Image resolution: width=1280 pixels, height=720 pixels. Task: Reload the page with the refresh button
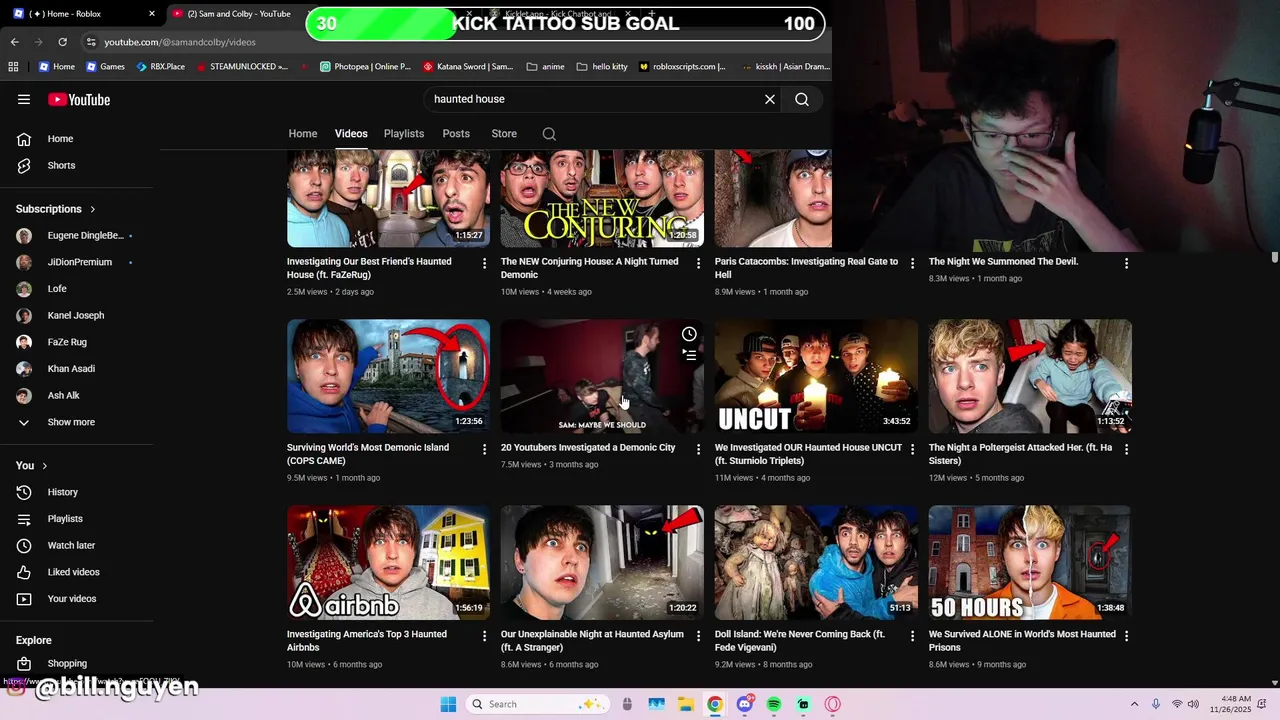[x=62, y=42]
